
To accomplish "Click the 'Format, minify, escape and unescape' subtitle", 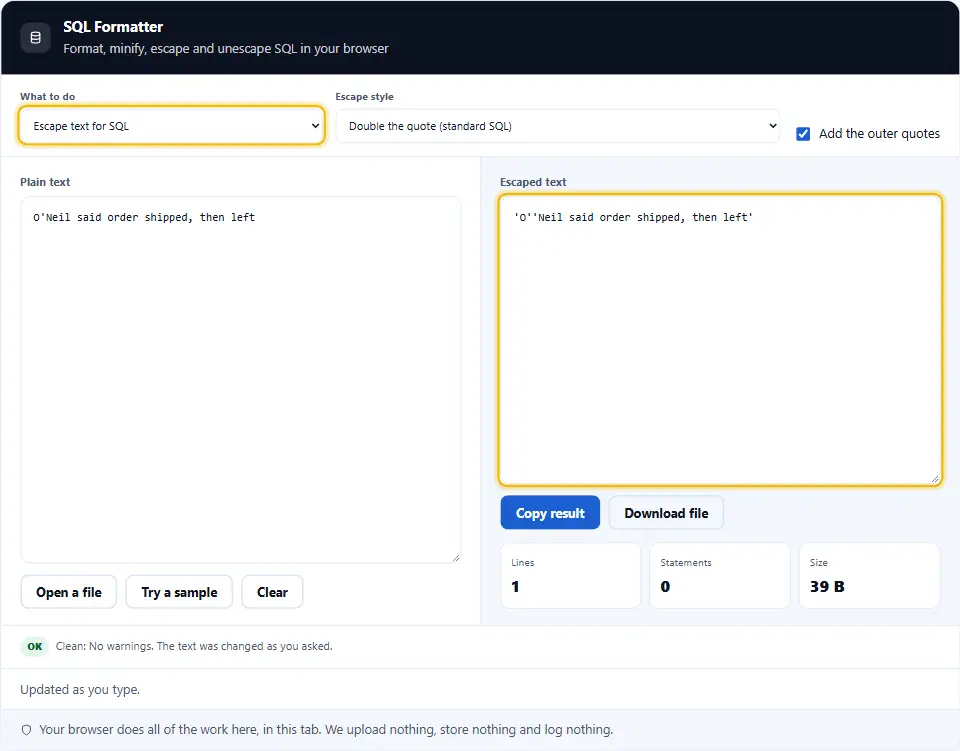I will (226, 48).
